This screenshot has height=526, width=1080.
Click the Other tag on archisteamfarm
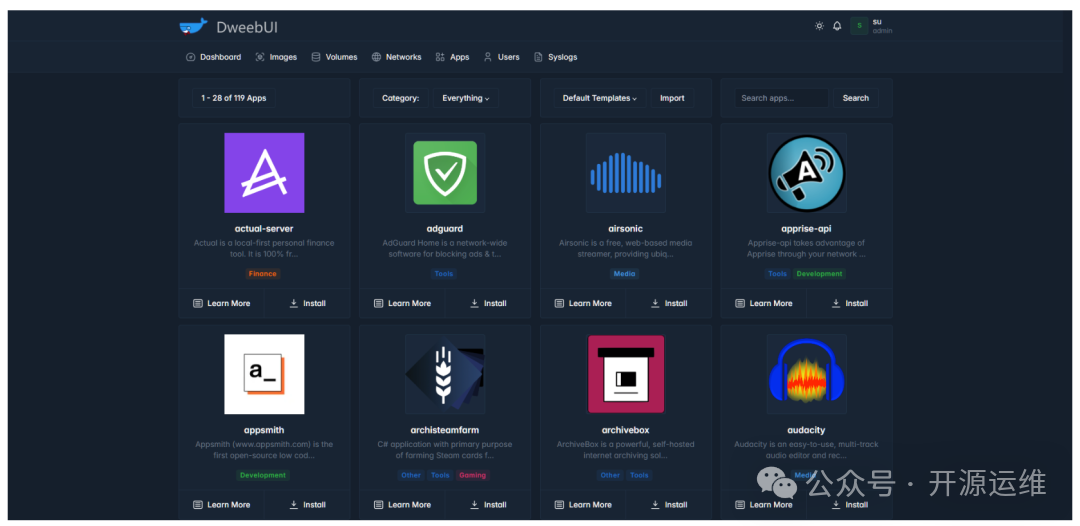411,475
